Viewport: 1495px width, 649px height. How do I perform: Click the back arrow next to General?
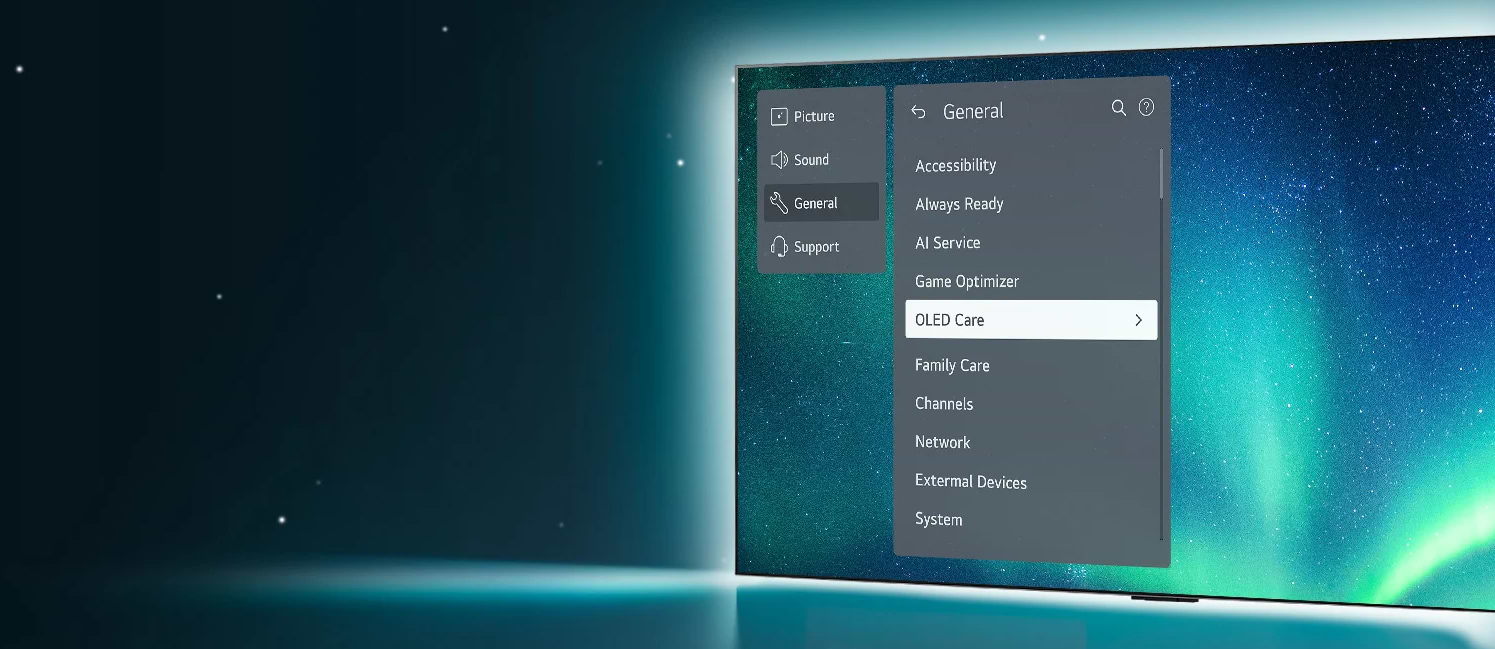[918, 112]
